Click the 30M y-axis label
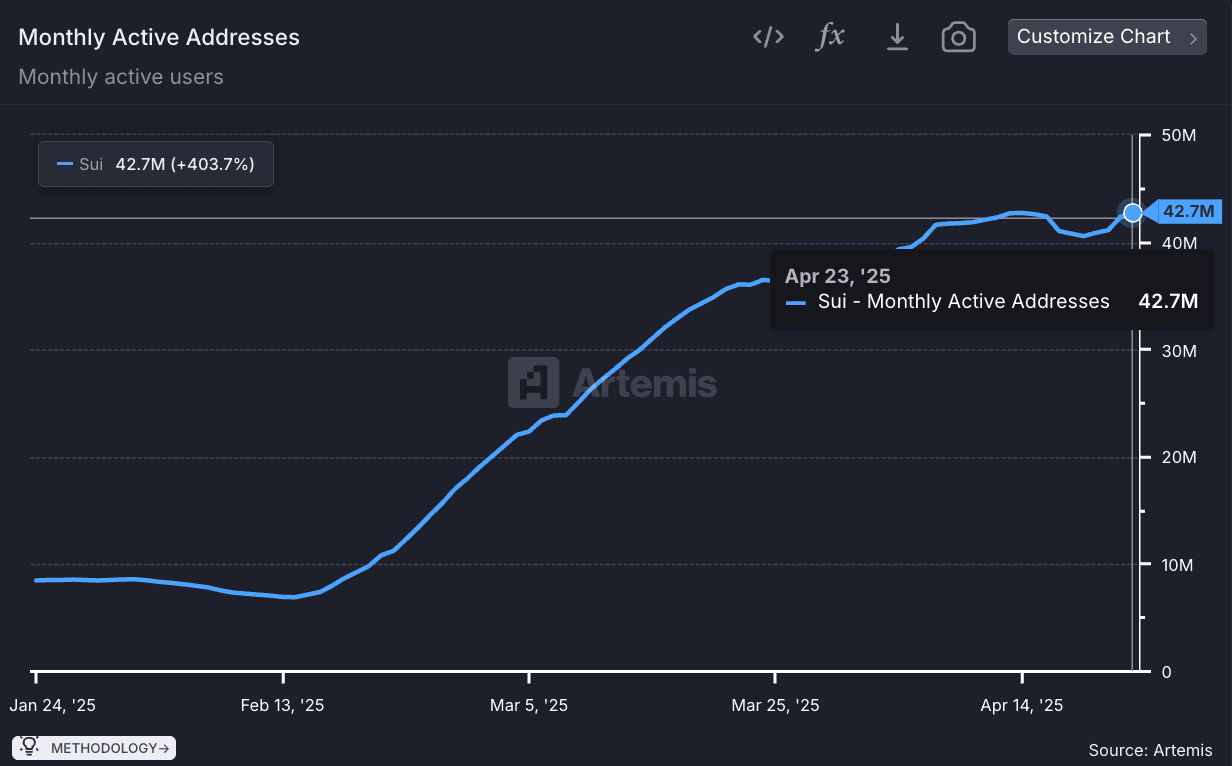Screen dimensions: 1232x766 pos(1178,351)
